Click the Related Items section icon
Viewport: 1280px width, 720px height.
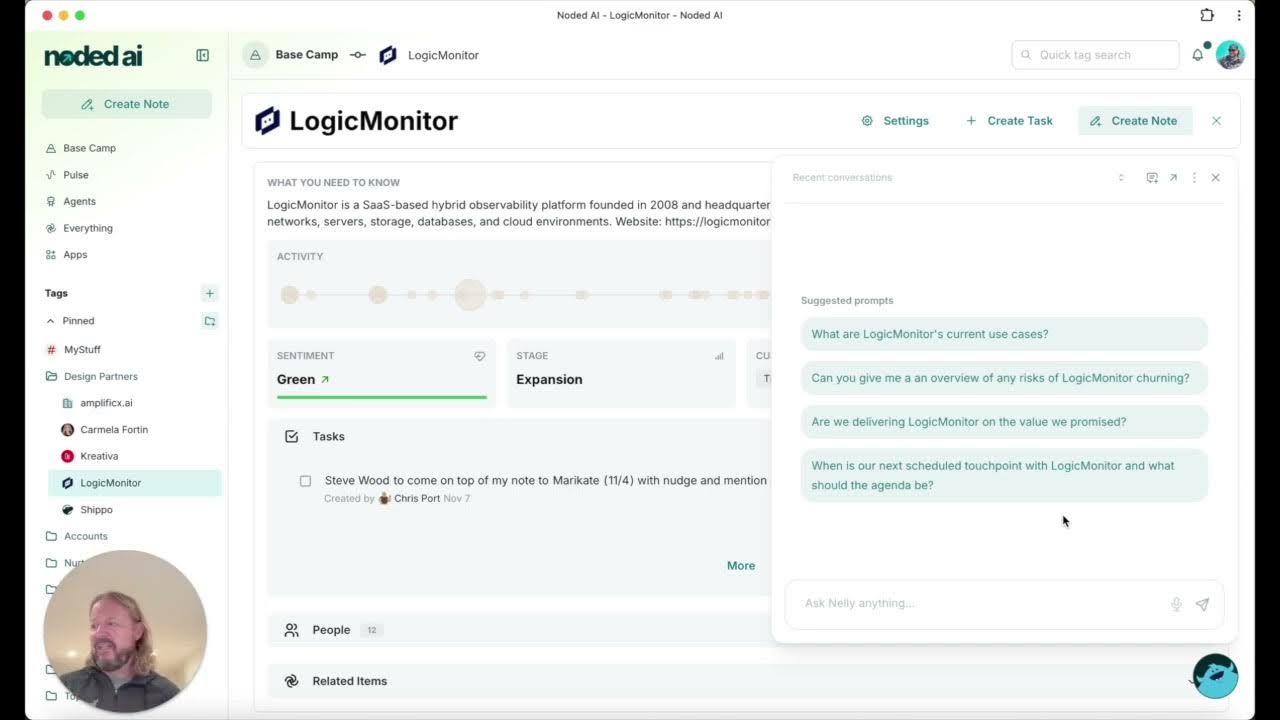291,681
